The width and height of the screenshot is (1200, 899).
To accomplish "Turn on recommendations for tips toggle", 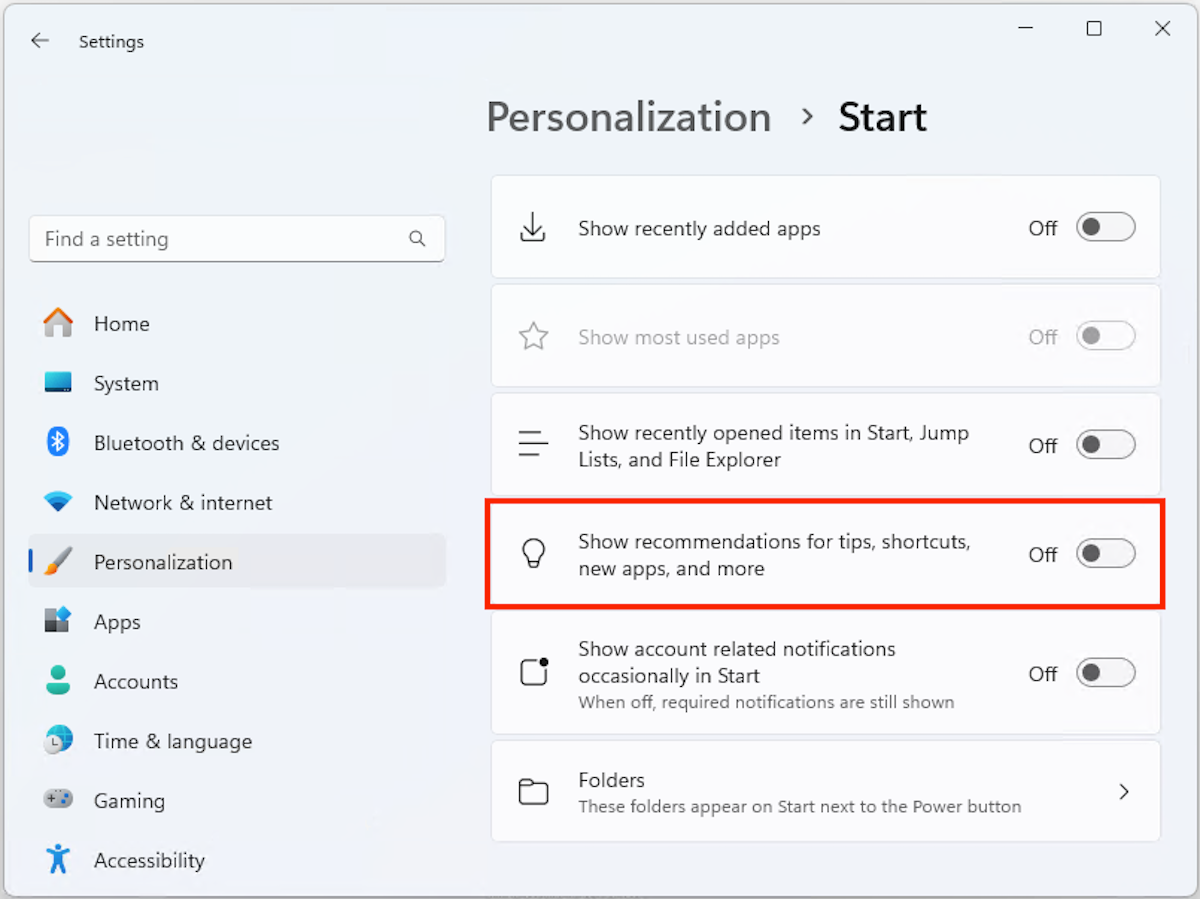I will (x=1105, y=554).
